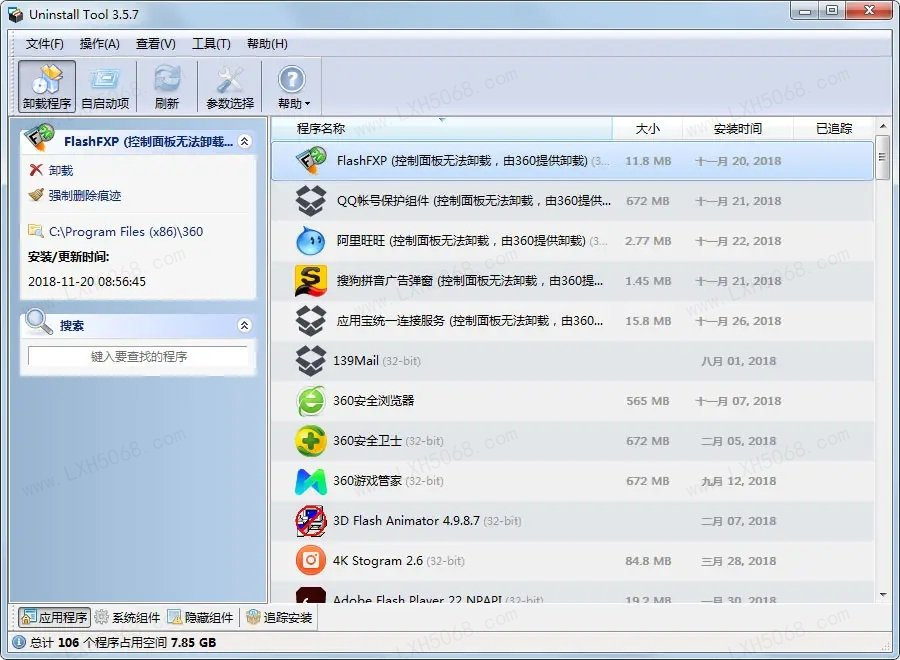900x660 pixels.
Task: Click the 360游戏管家 program icon
Action: click(311, 481)
